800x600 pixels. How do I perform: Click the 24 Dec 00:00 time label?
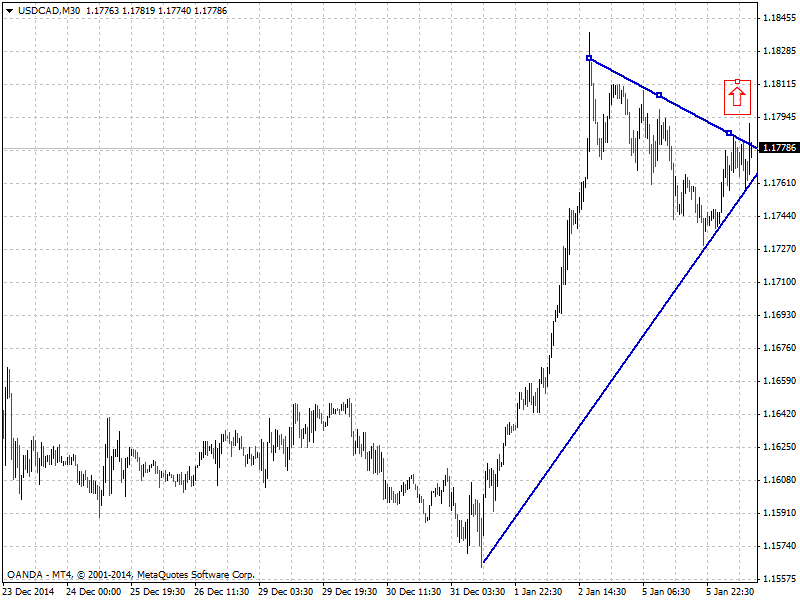pos(94,591)
